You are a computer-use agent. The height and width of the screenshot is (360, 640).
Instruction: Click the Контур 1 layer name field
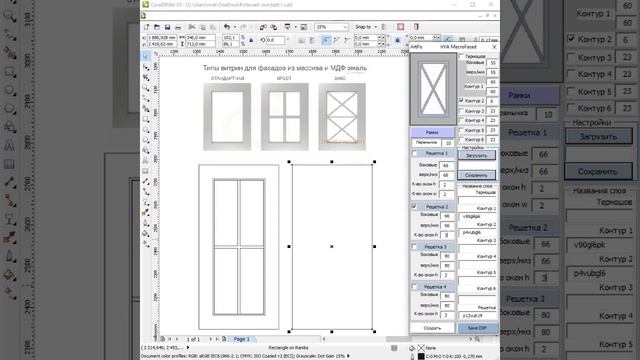(477, 216)
